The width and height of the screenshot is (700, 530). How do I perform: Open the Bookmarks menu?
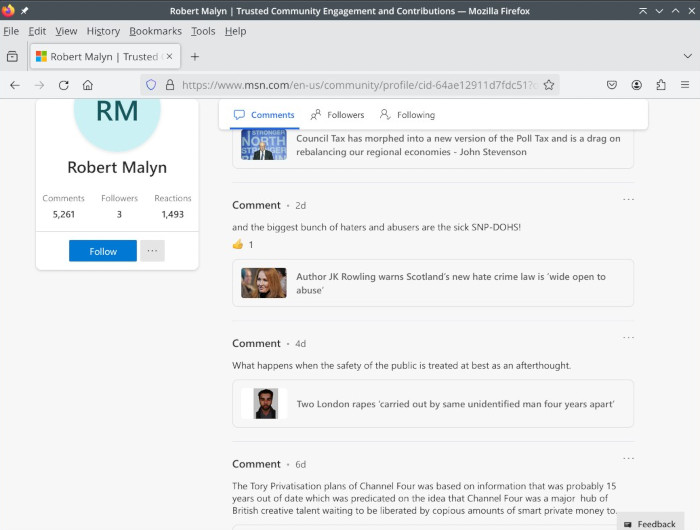pos(155,31)
